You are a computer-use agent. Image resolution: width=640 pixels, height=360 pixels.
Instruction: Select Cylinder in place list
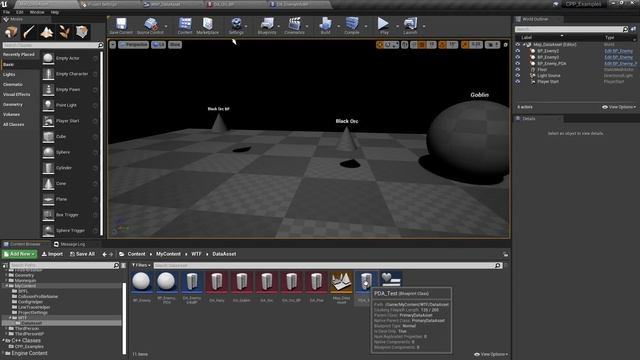[x=70, y=168]
